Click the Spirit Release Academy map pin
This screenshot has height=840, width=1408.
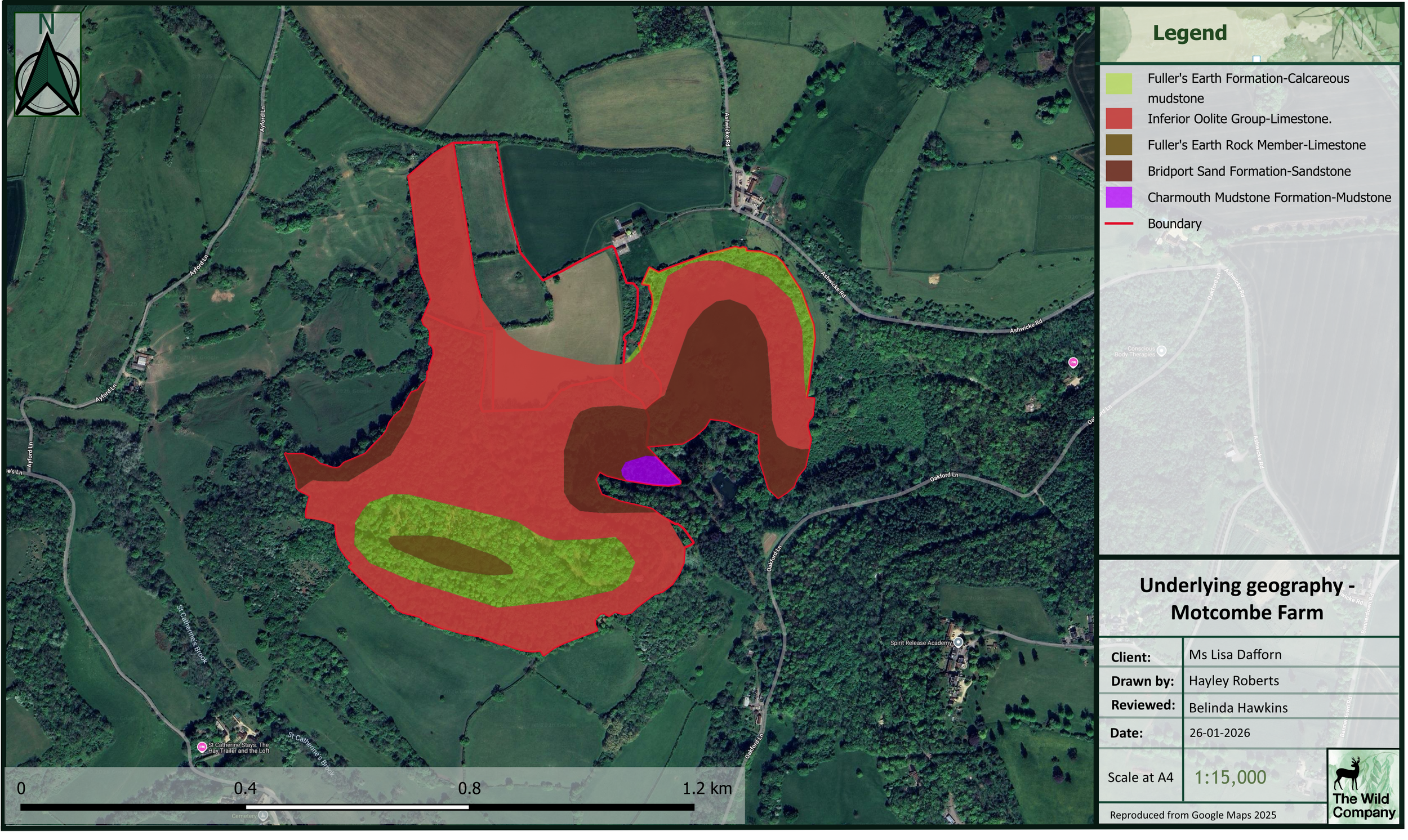pos(960,644)
